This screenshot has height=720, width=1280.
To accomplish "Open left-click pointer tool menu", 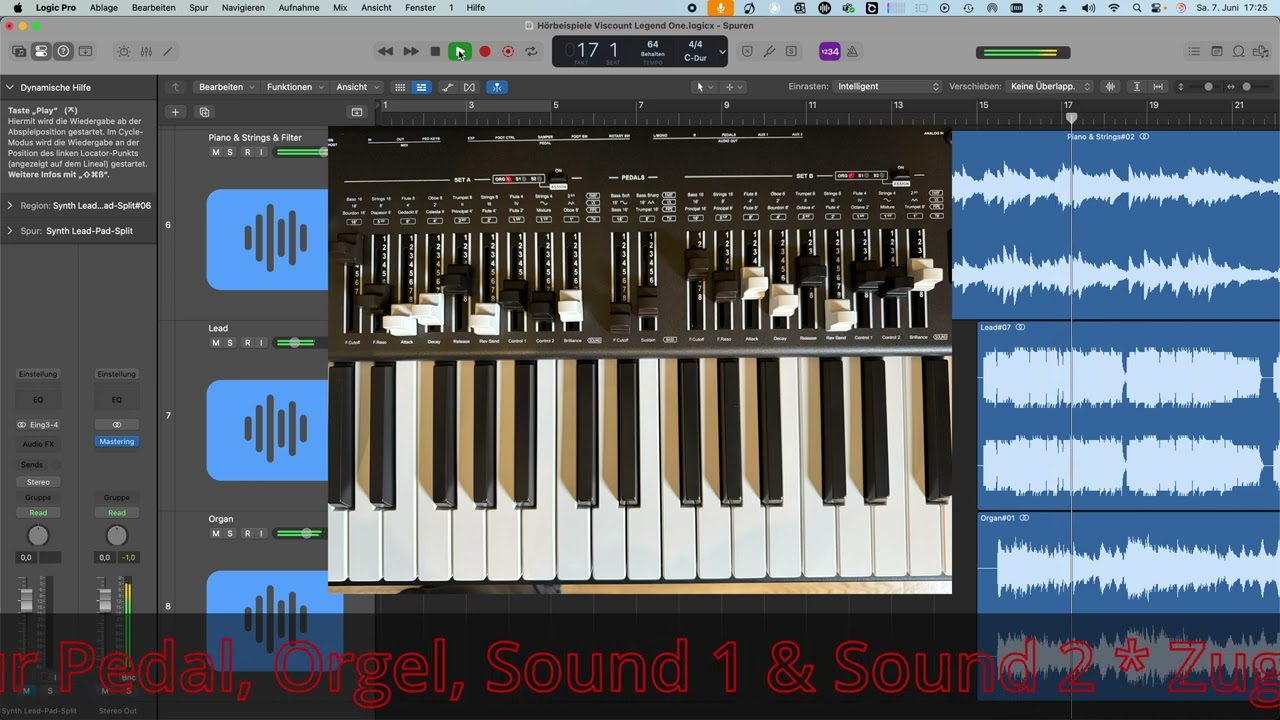I will click(703, 87).
